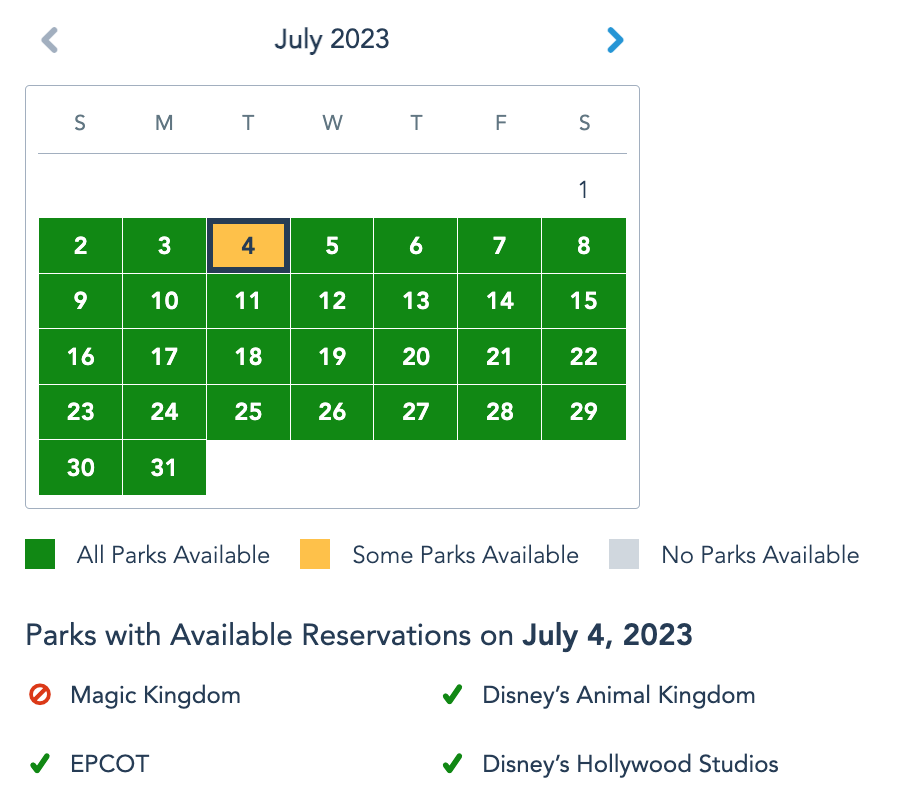Click the EPCOT park label
This screenshot has width=908, height=812.
(109, 764)
